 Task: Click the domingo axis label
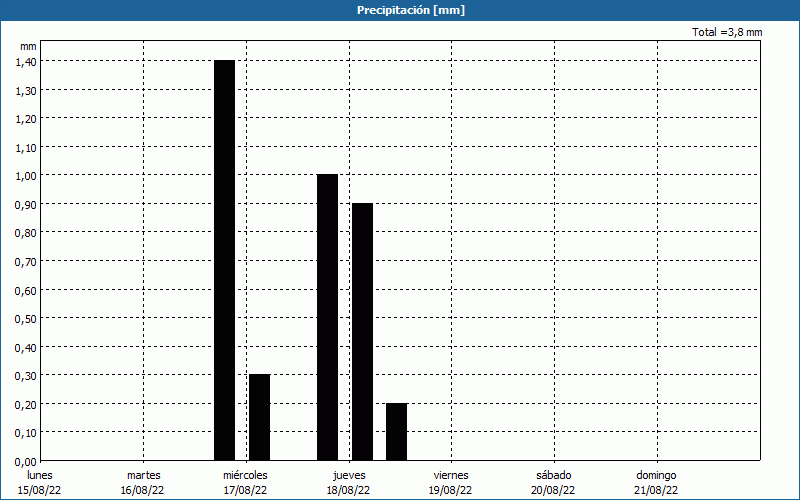[657, 476]
